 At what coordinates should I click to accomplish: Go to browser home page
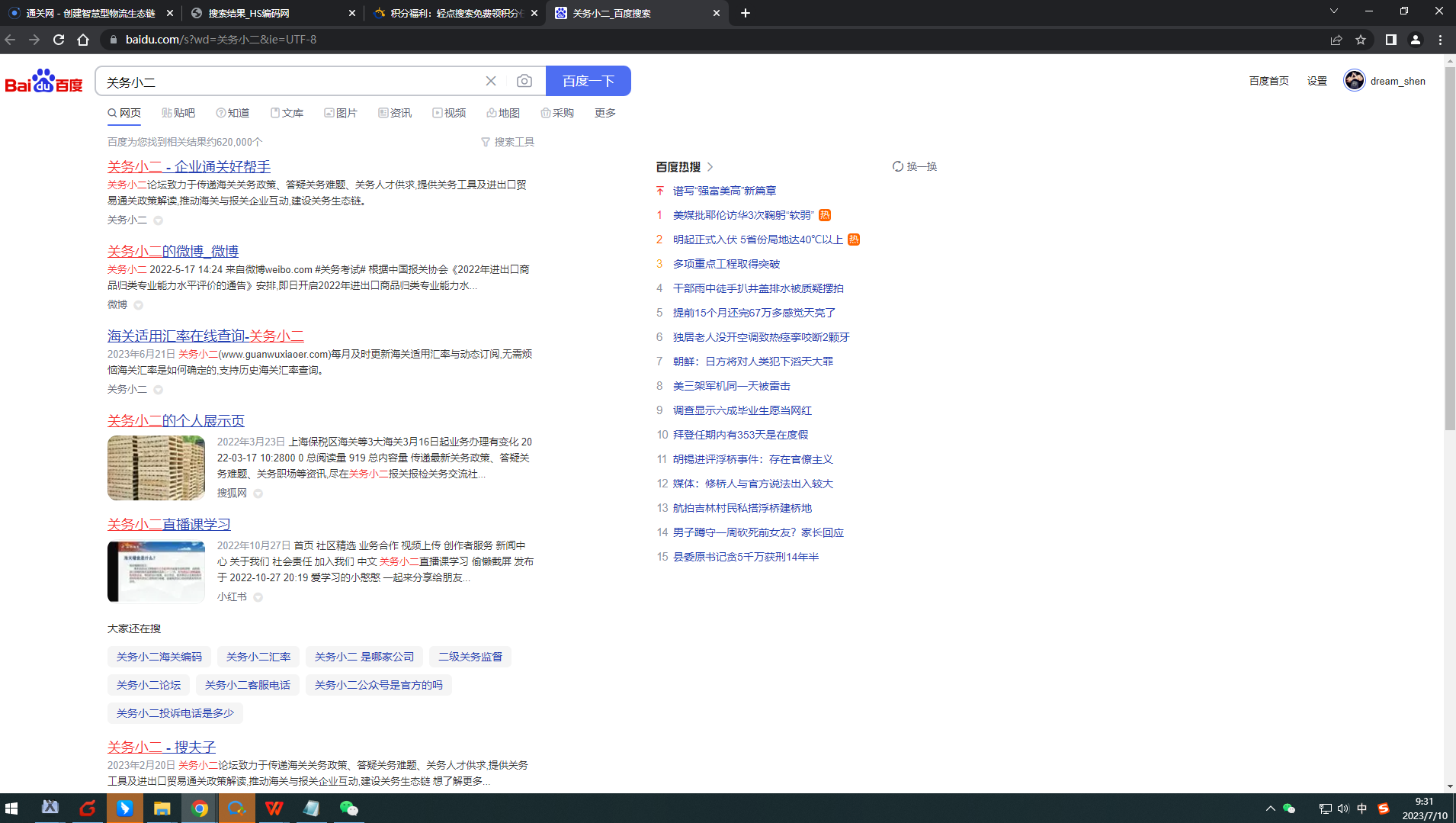83,40
